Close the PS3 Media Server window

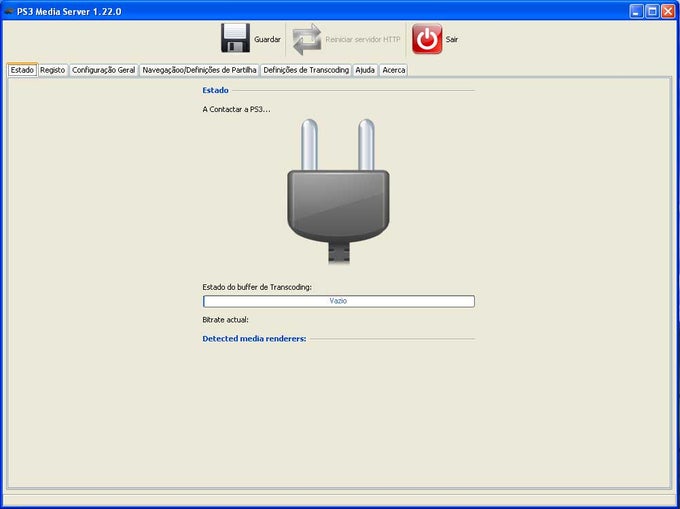[668, 11]
